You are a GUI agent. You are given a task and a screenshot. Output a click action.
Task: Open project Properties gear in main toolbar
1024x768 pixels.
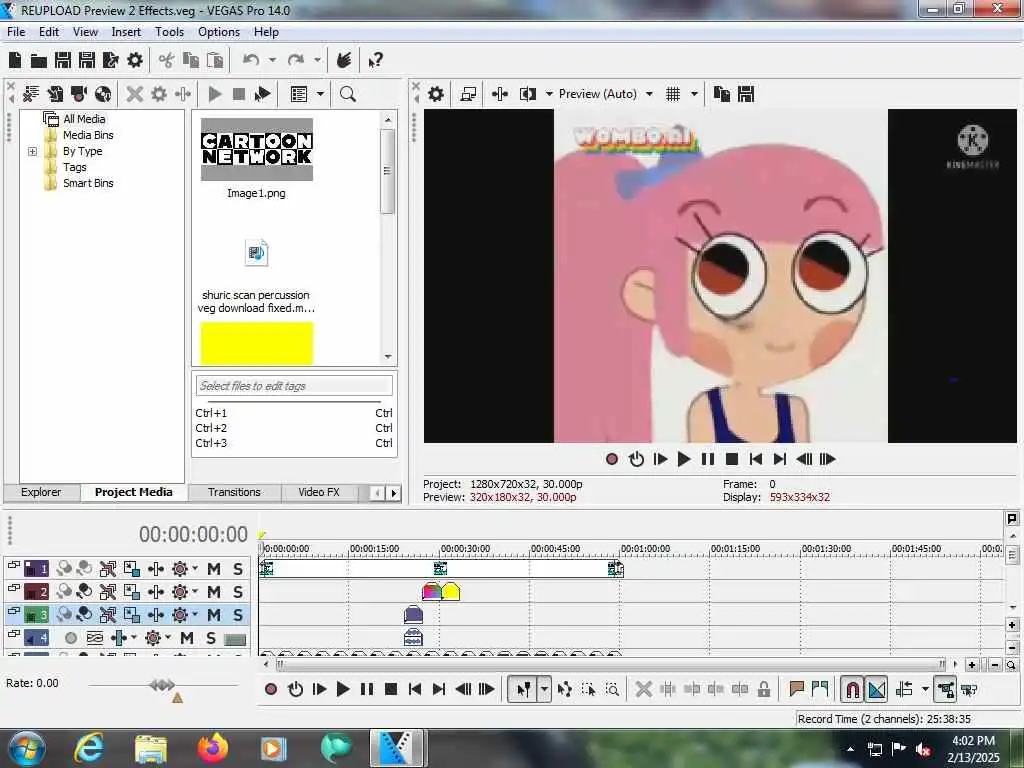(x=135, y=60)
